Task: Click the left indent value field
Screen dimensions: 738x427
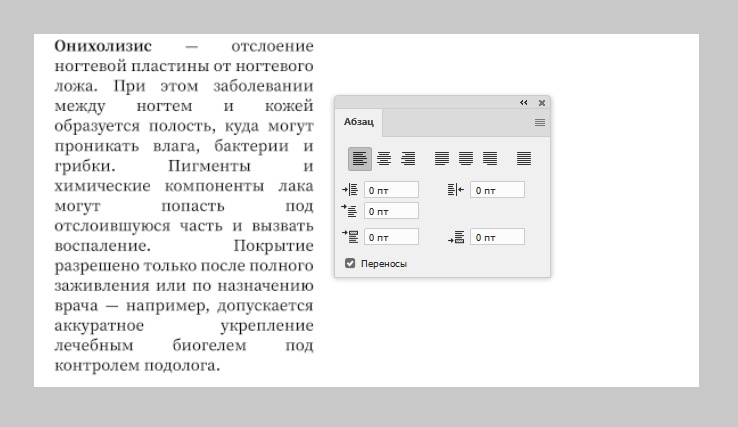Action: (x=391, y=190)
